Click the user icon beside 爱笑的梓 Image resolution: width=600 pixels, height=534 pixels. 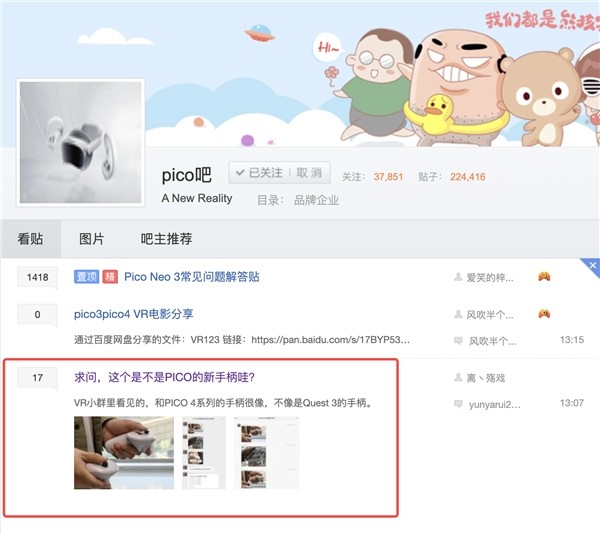[x=458, y=277]
